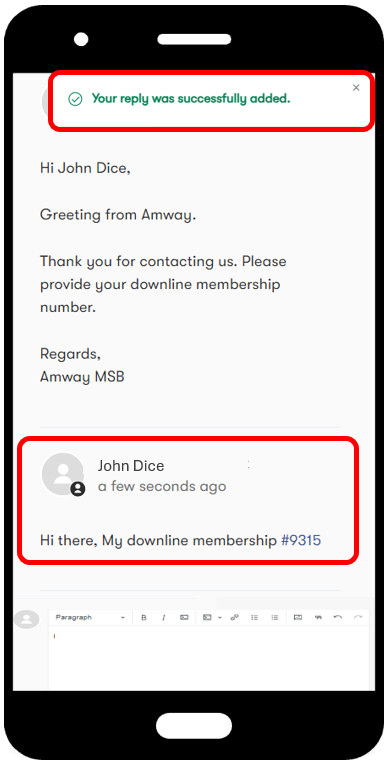Apply bulleted list formatting

pyautogui.click(x=254, y=617)
